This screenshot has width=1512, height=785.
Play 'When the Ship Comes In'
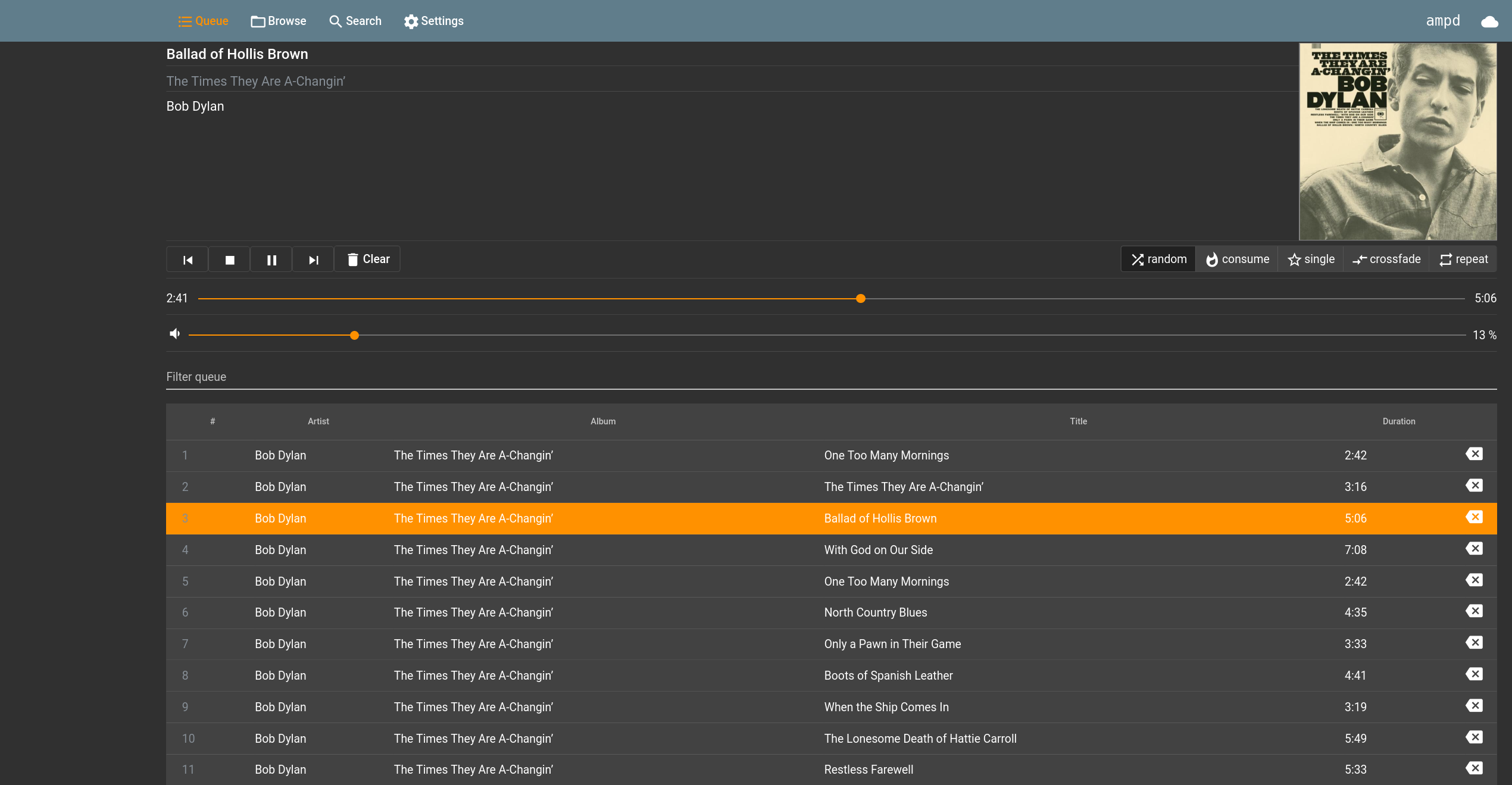pyautogui.click(x=886, y=707)
